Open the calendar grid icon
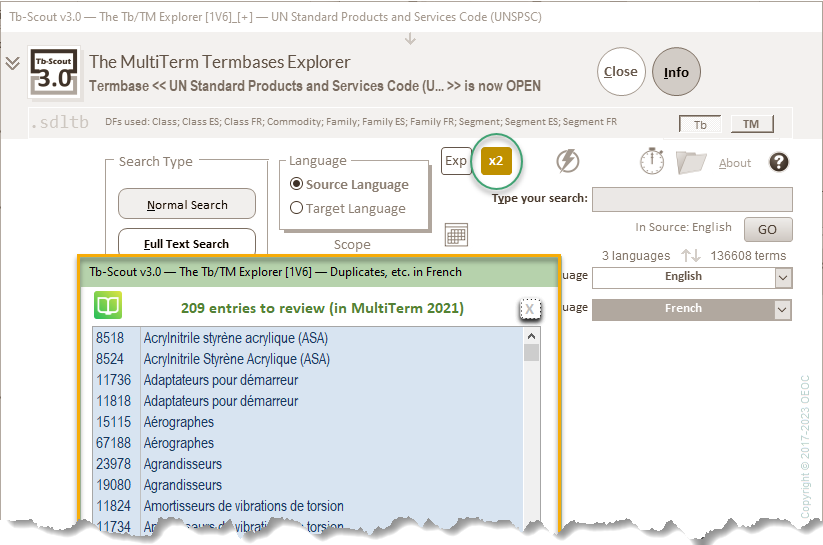Viewport: 823px width, 545px height. 456,235
